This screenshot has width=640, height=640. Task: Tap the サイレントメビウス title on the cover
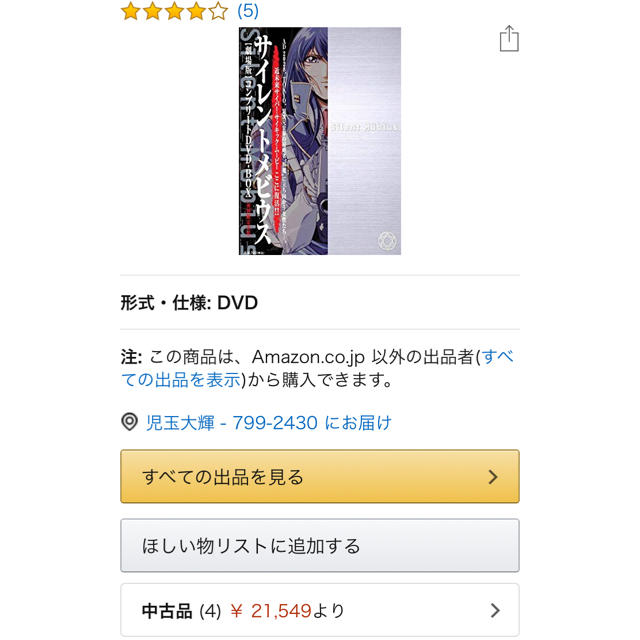point(264,139)
